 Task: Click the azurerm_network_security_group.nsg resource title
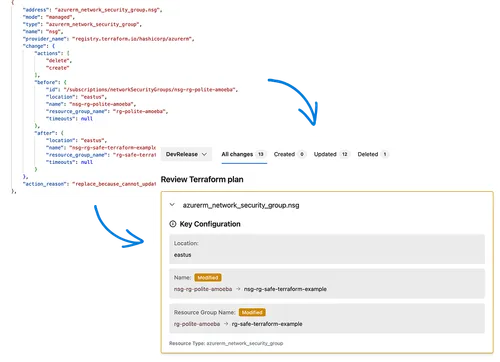tap(241, 205)
